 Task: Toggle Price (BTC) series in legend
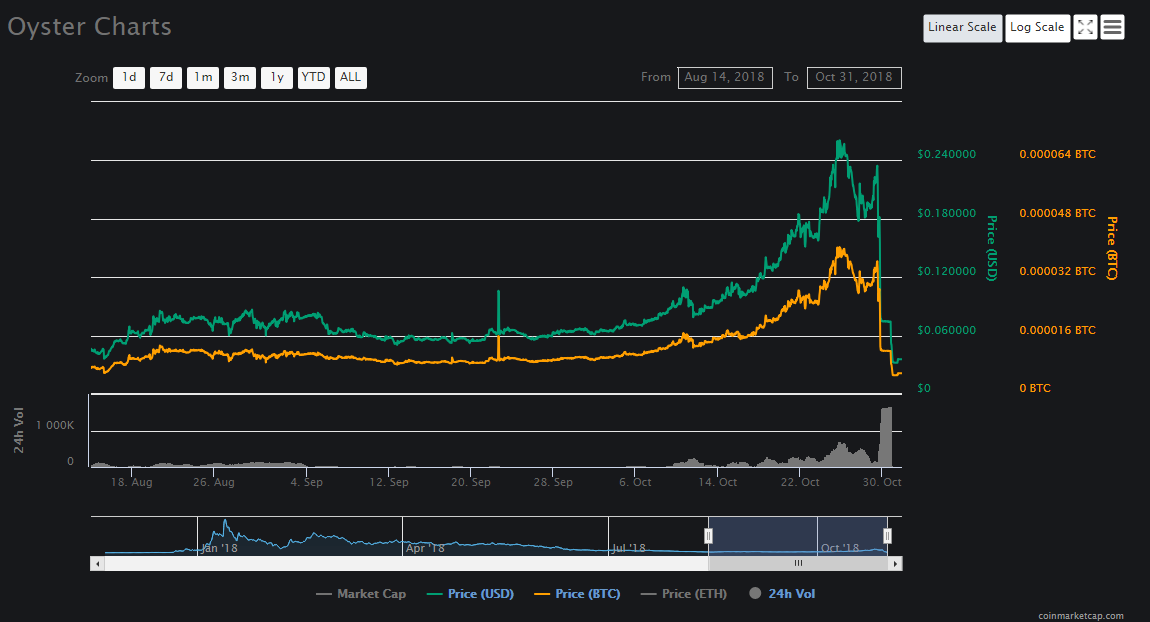577,594
